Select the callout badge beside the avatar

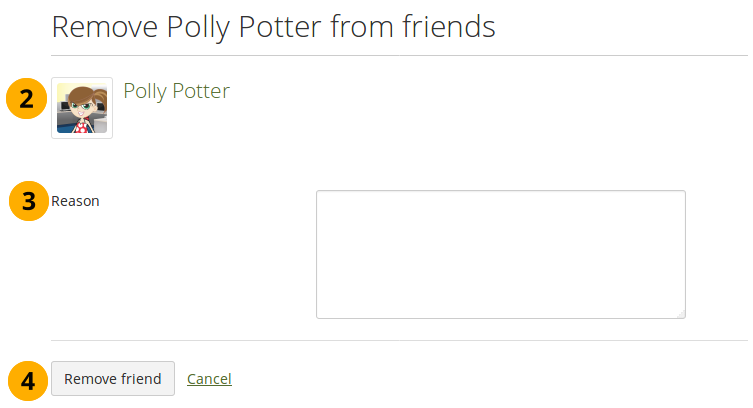[27, 98]
